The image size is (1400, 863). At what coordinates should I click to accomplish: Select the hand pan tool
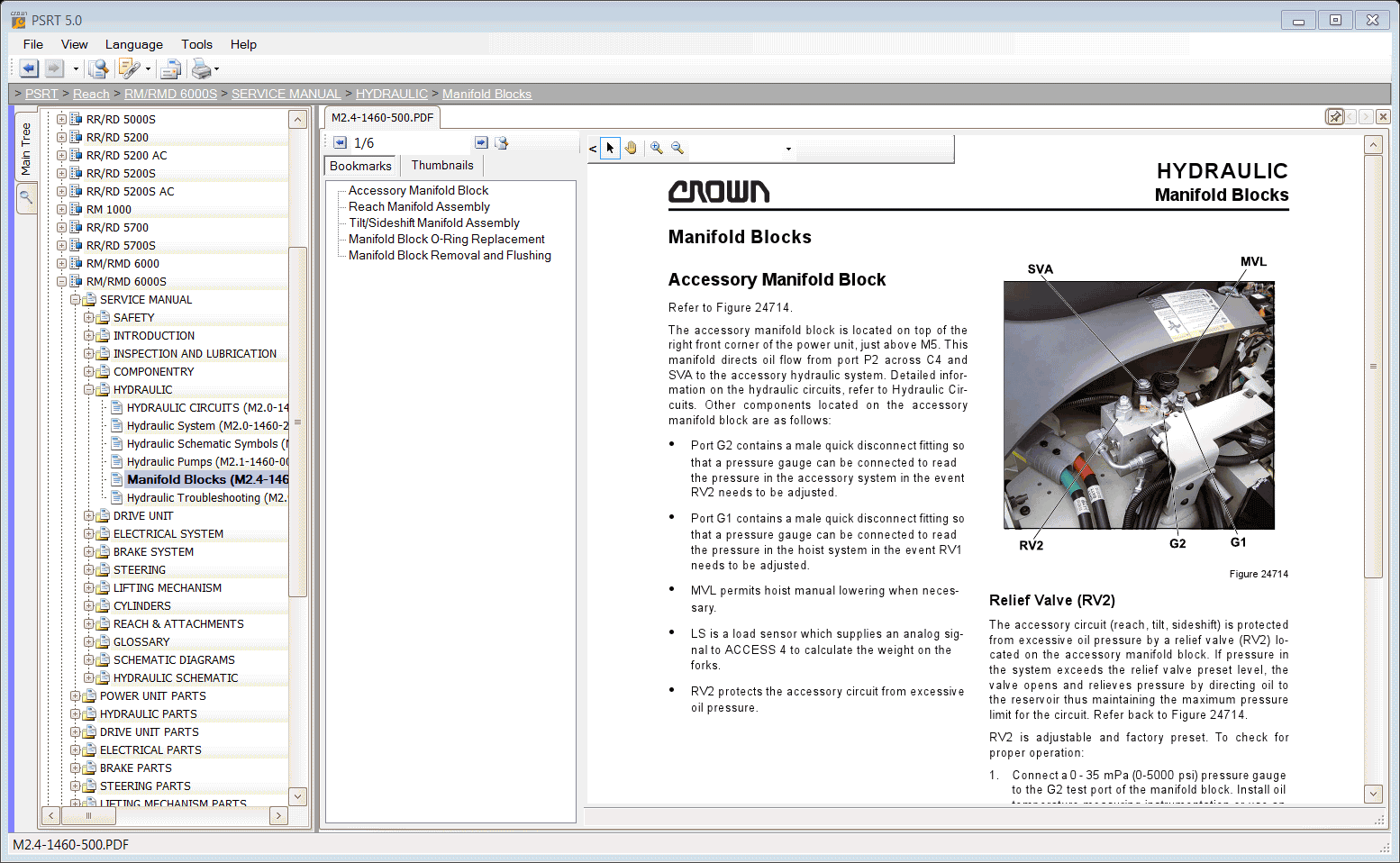632,148
